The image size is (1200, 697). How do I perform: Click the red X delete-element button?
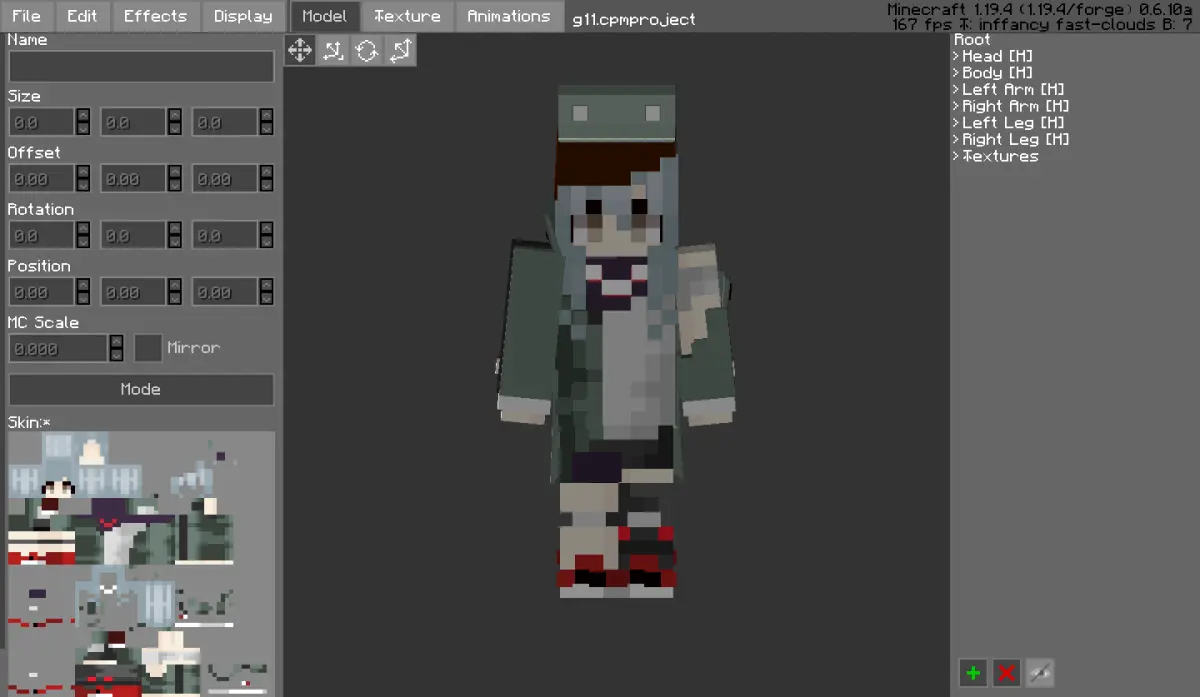click(1007, 673)
